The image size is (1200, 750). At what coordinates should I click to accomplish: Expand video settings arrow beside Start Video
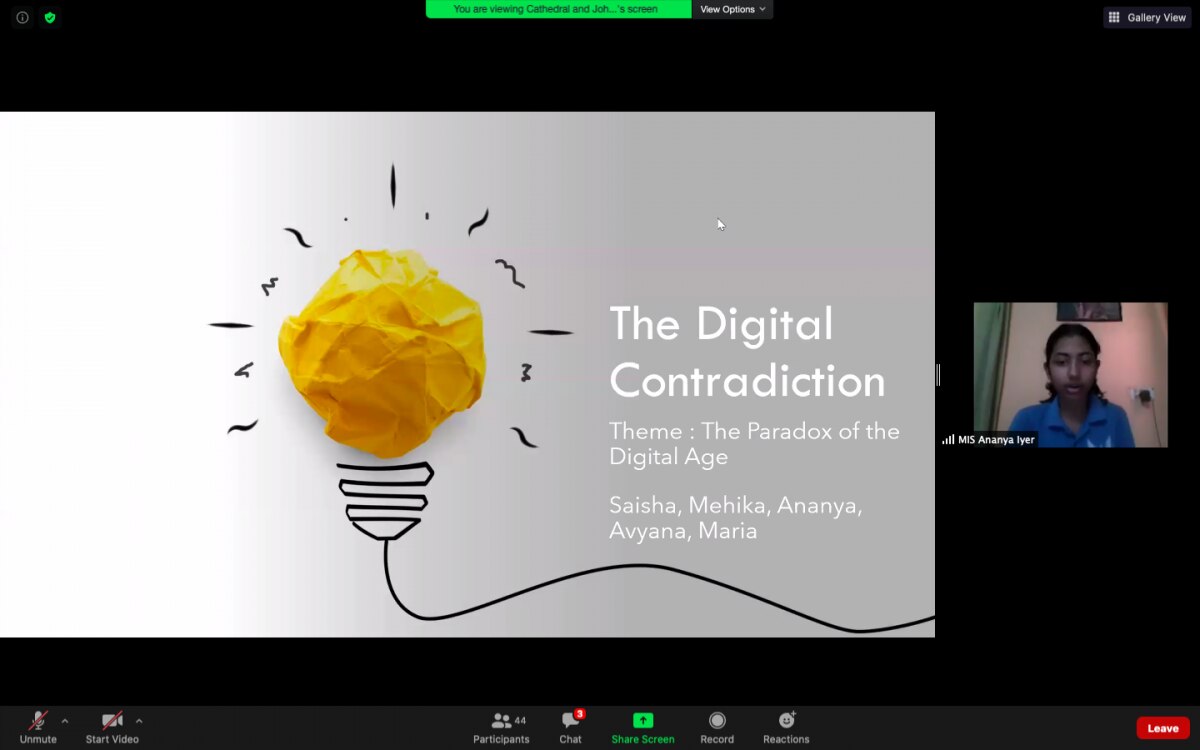click(x=139, y=720)
